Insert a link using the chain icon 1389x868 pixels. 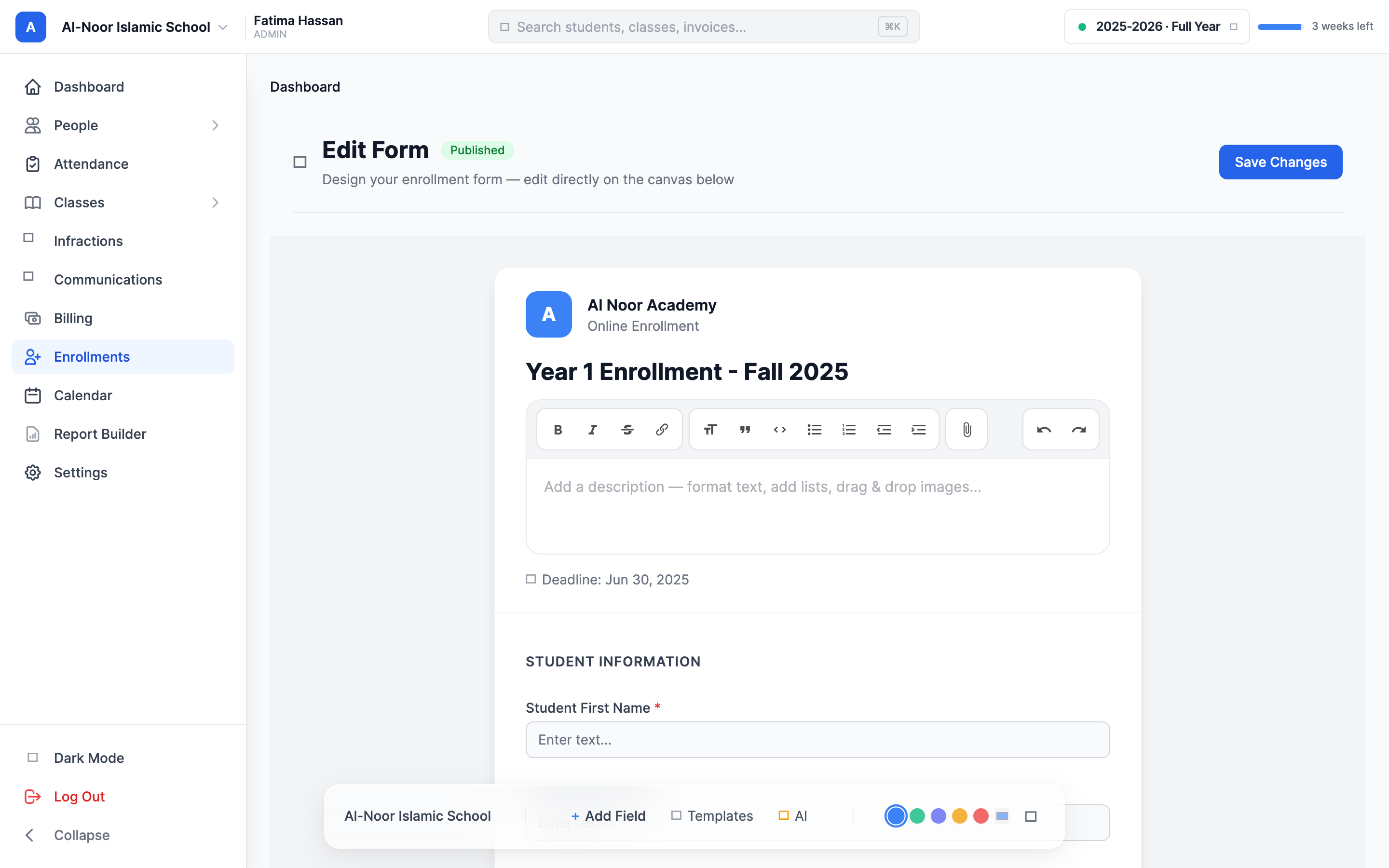tap(662, 429)
